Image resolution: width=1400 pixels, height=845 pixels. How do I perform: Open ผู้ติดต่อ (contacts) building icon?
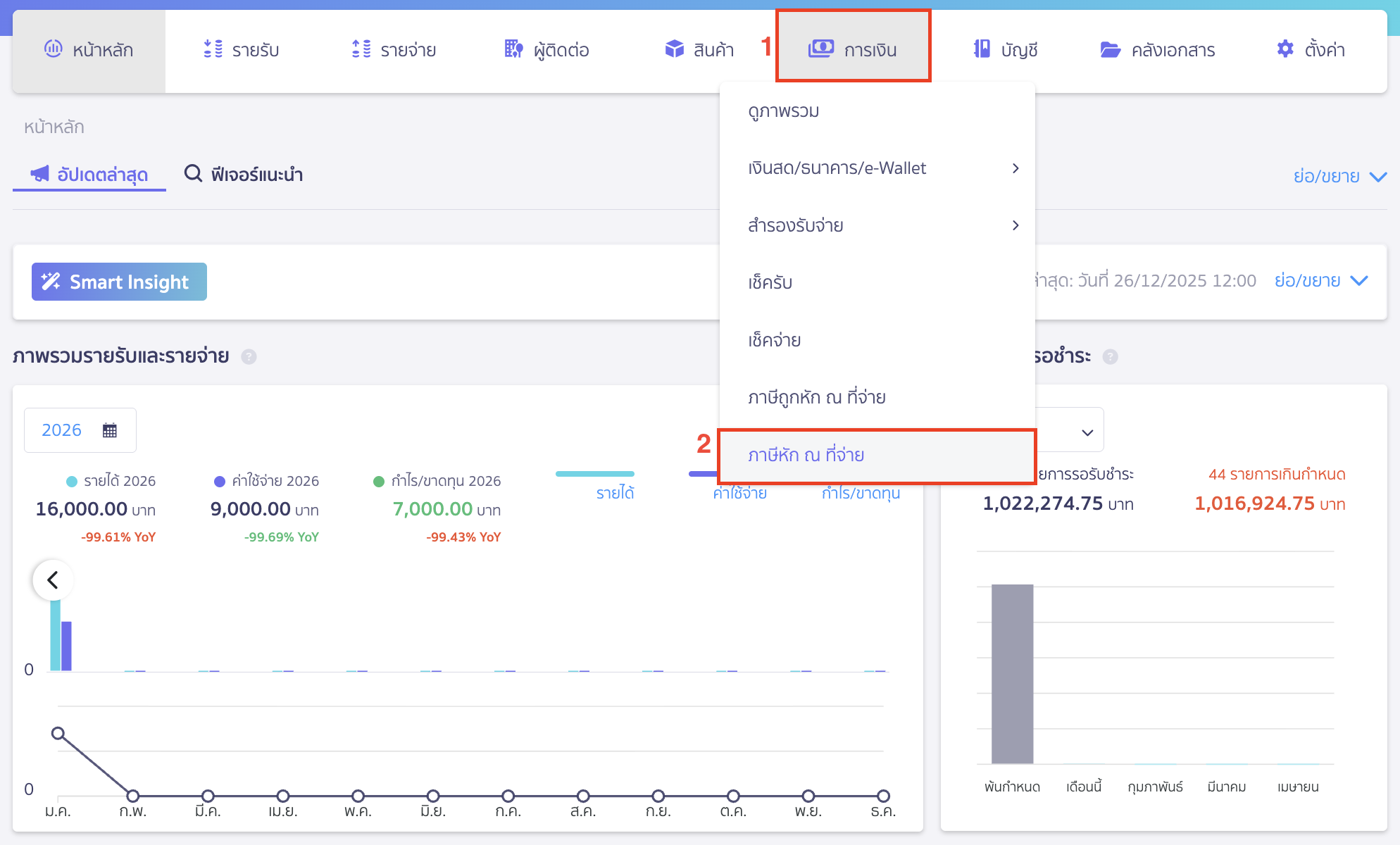click(x=513, y=49)
